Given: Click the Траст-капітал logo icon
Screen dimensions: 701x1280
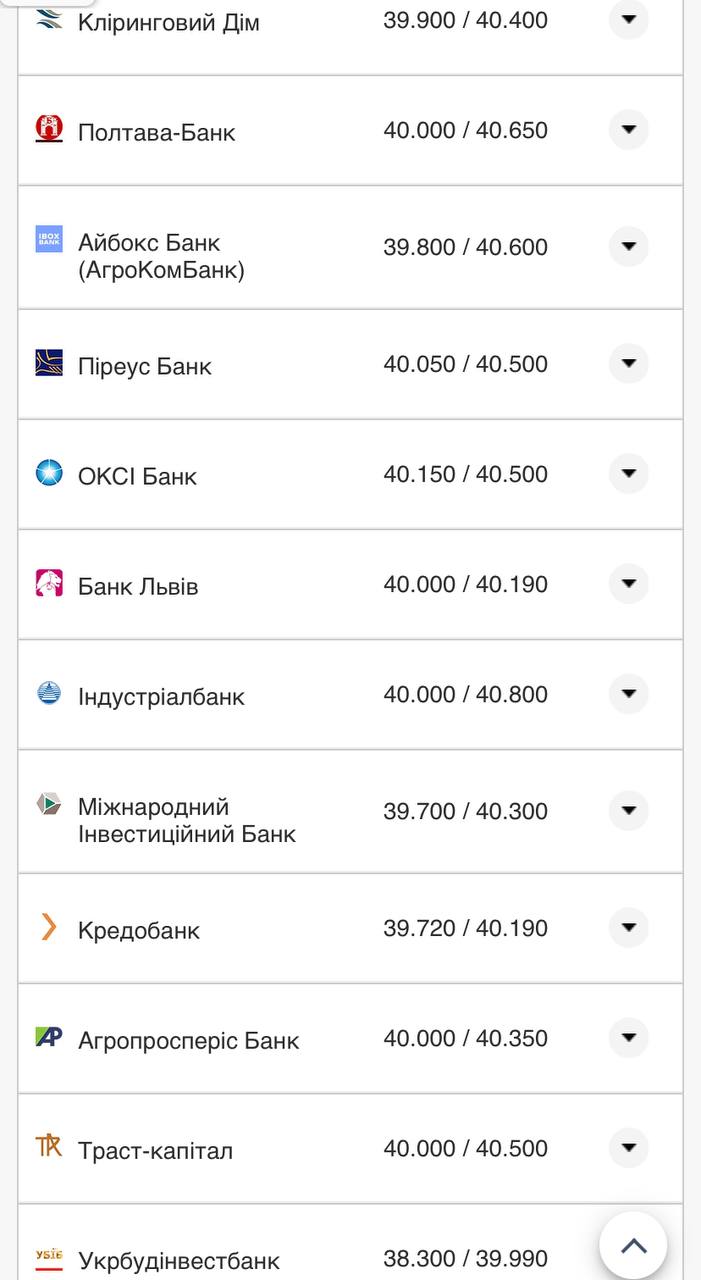Looking at the screenshot, I should 47,1148.
